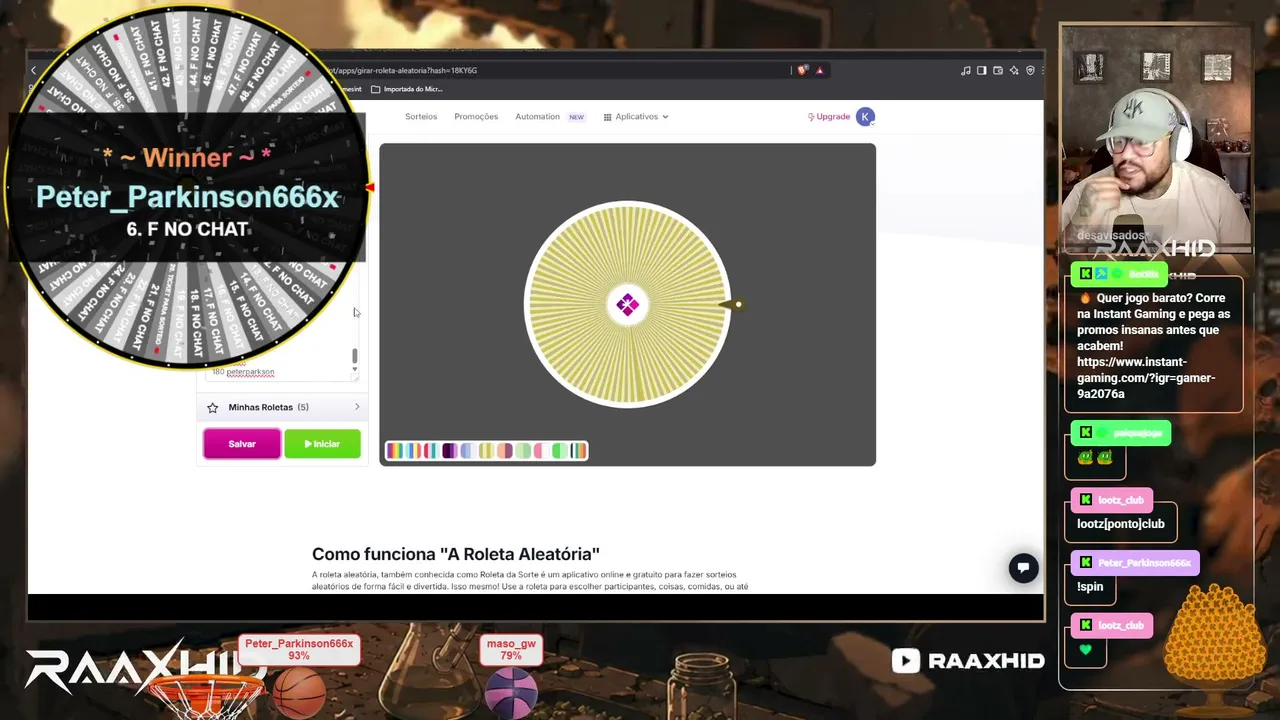Click the star icon beside Minhas Roletas
1280x720 pixels.
coord(212,408)
